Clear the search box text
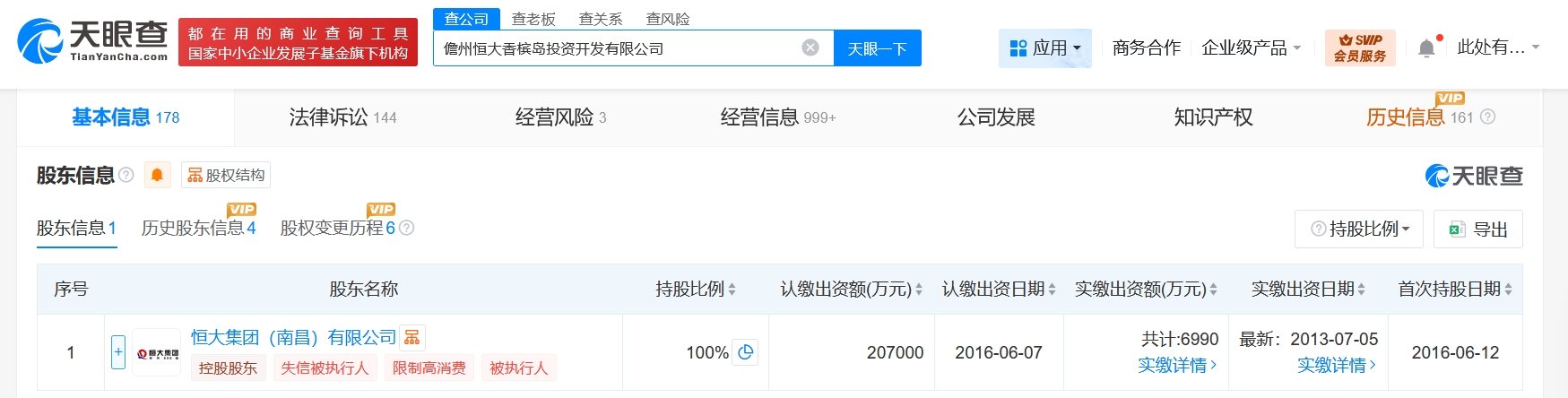Screen dimensions: 1568x398 click(810, 48)
